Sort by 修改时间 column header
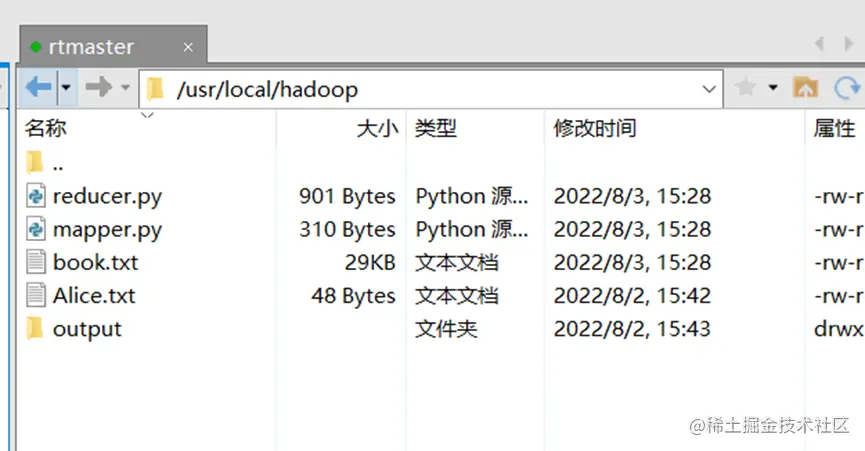 point(595,128)
